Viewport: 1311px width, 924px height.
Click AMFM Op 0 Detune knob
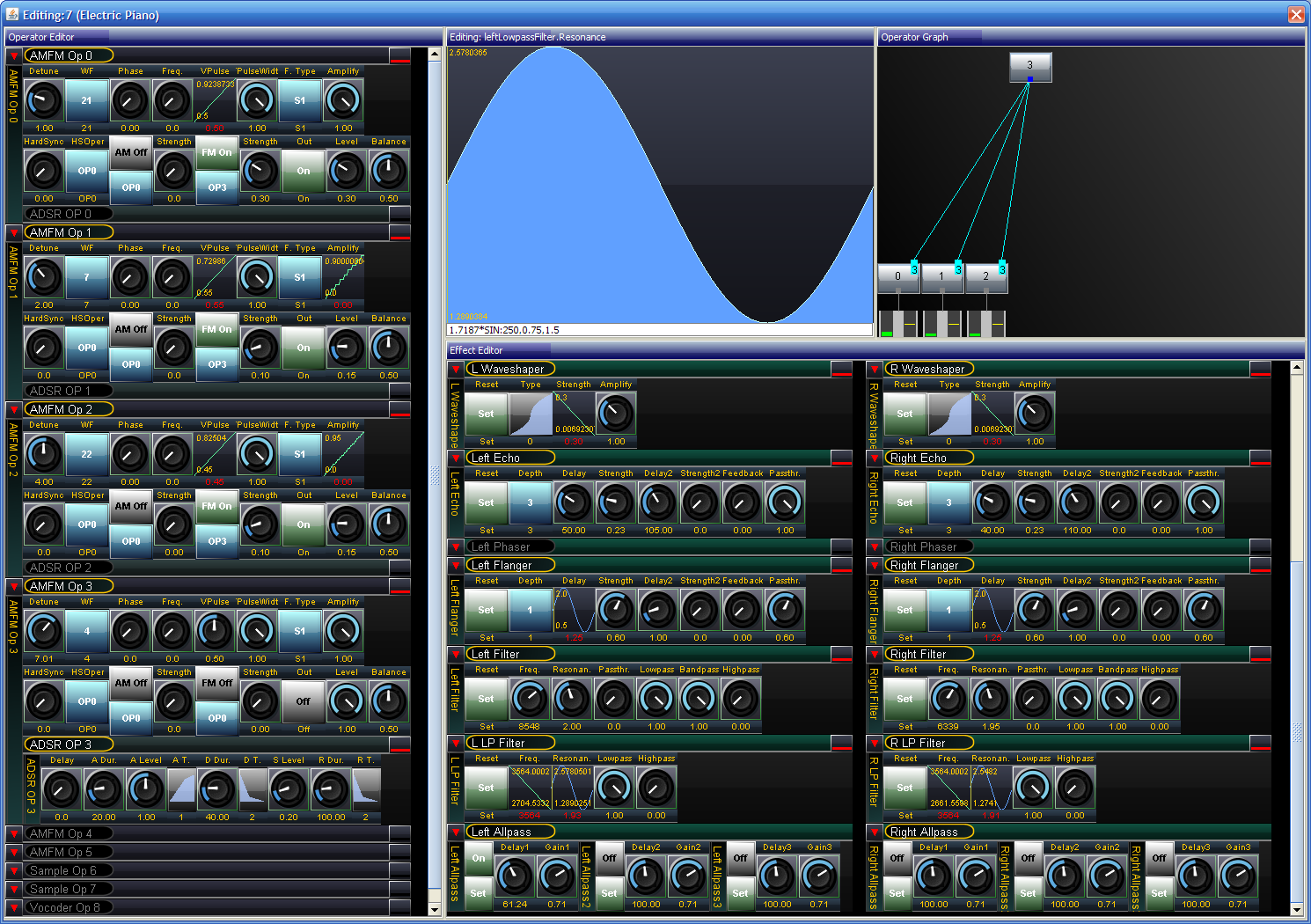tap(43, 100)
